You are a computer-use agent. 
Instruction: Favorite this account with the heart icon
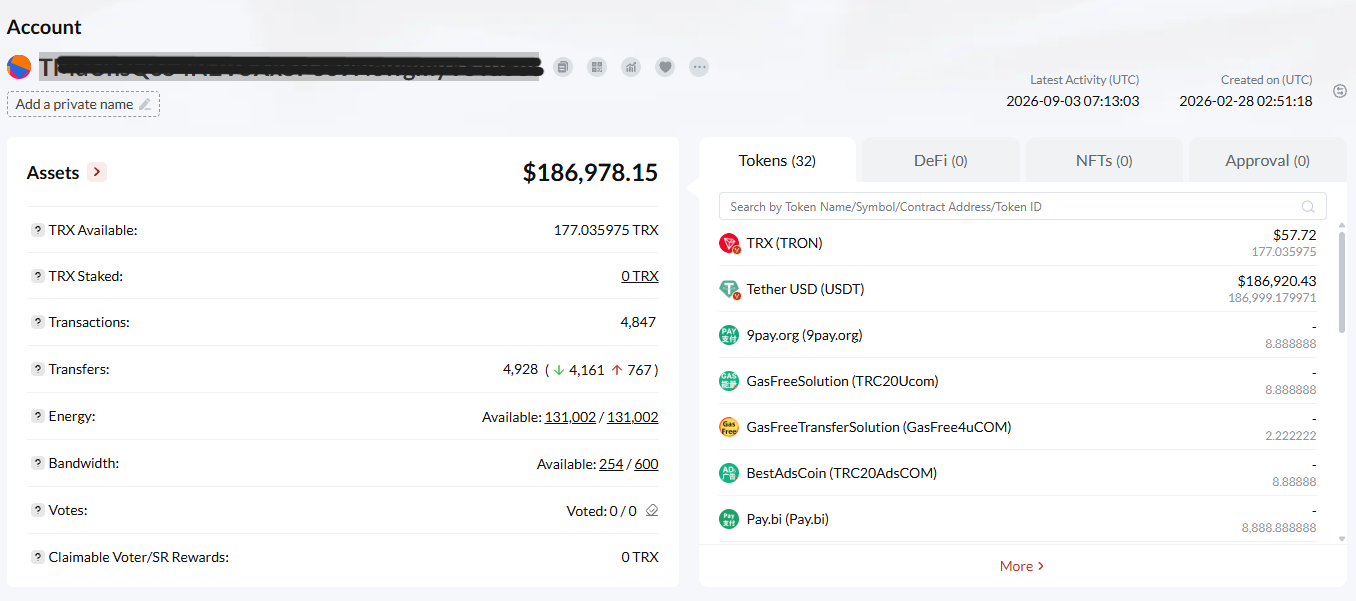pyautogui.click(x=665, y=67)
